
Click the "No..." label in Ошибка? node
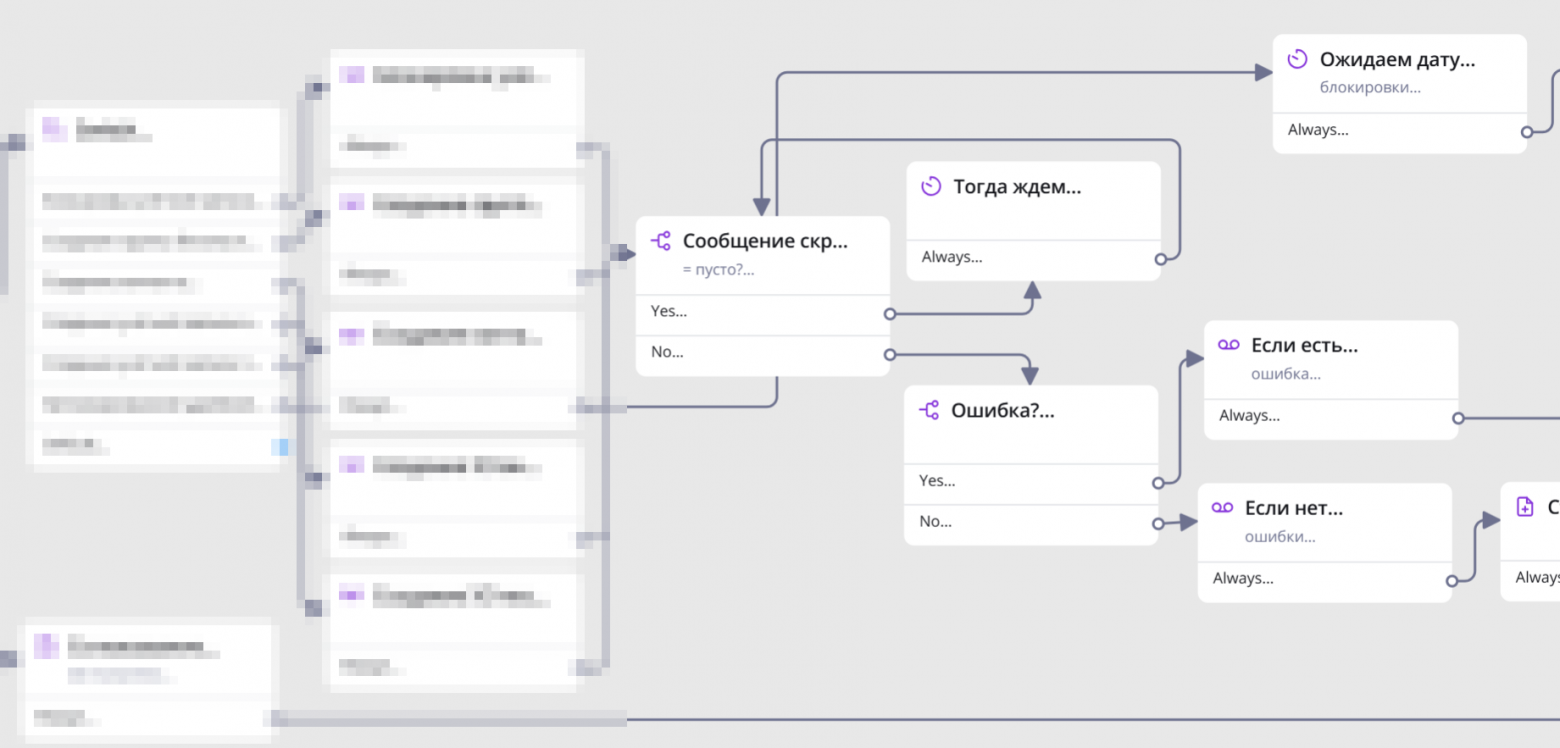(935, 521)
